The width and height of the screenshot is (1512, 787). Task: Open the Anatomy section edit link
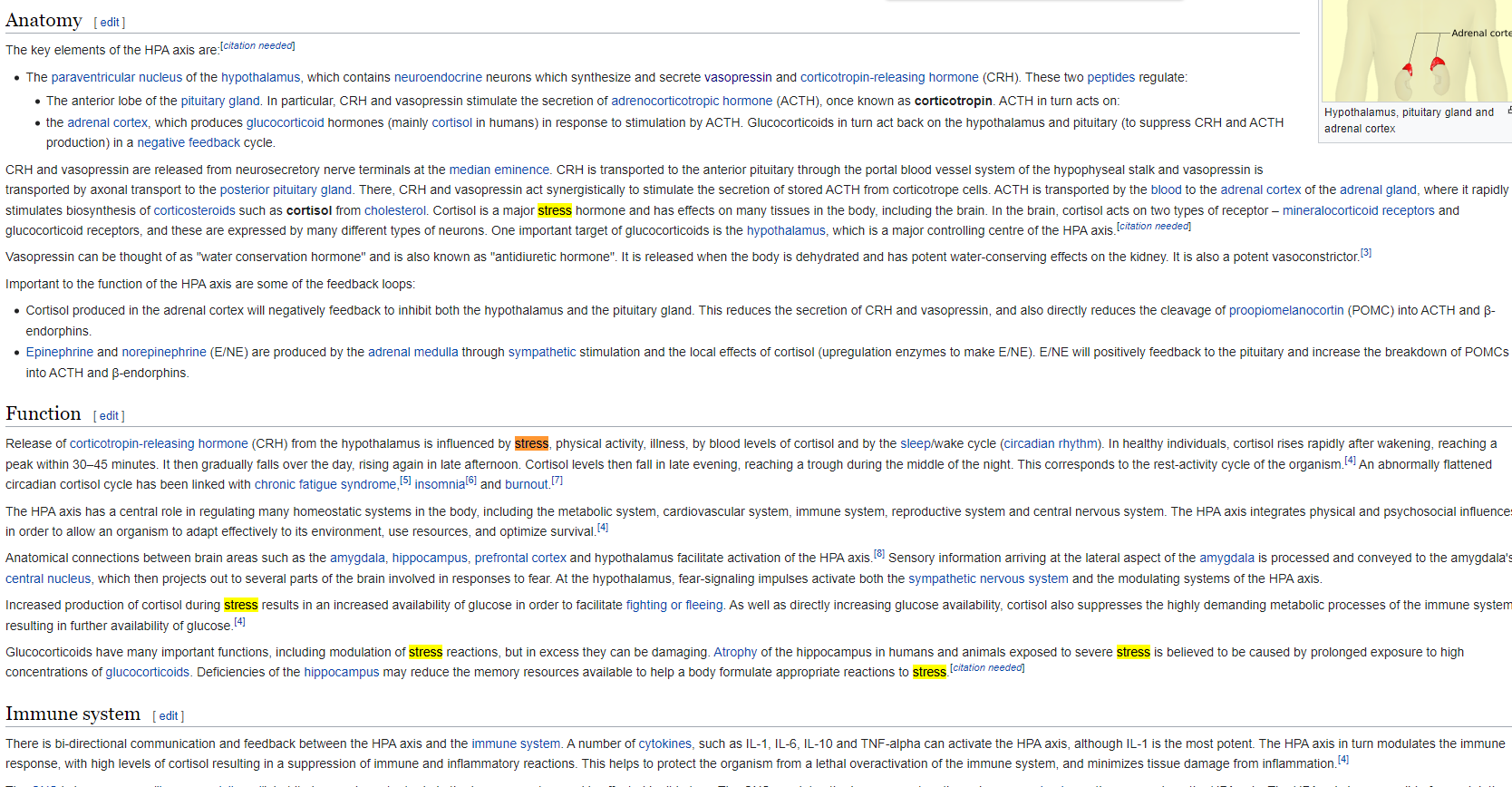[x=110, y=22]
